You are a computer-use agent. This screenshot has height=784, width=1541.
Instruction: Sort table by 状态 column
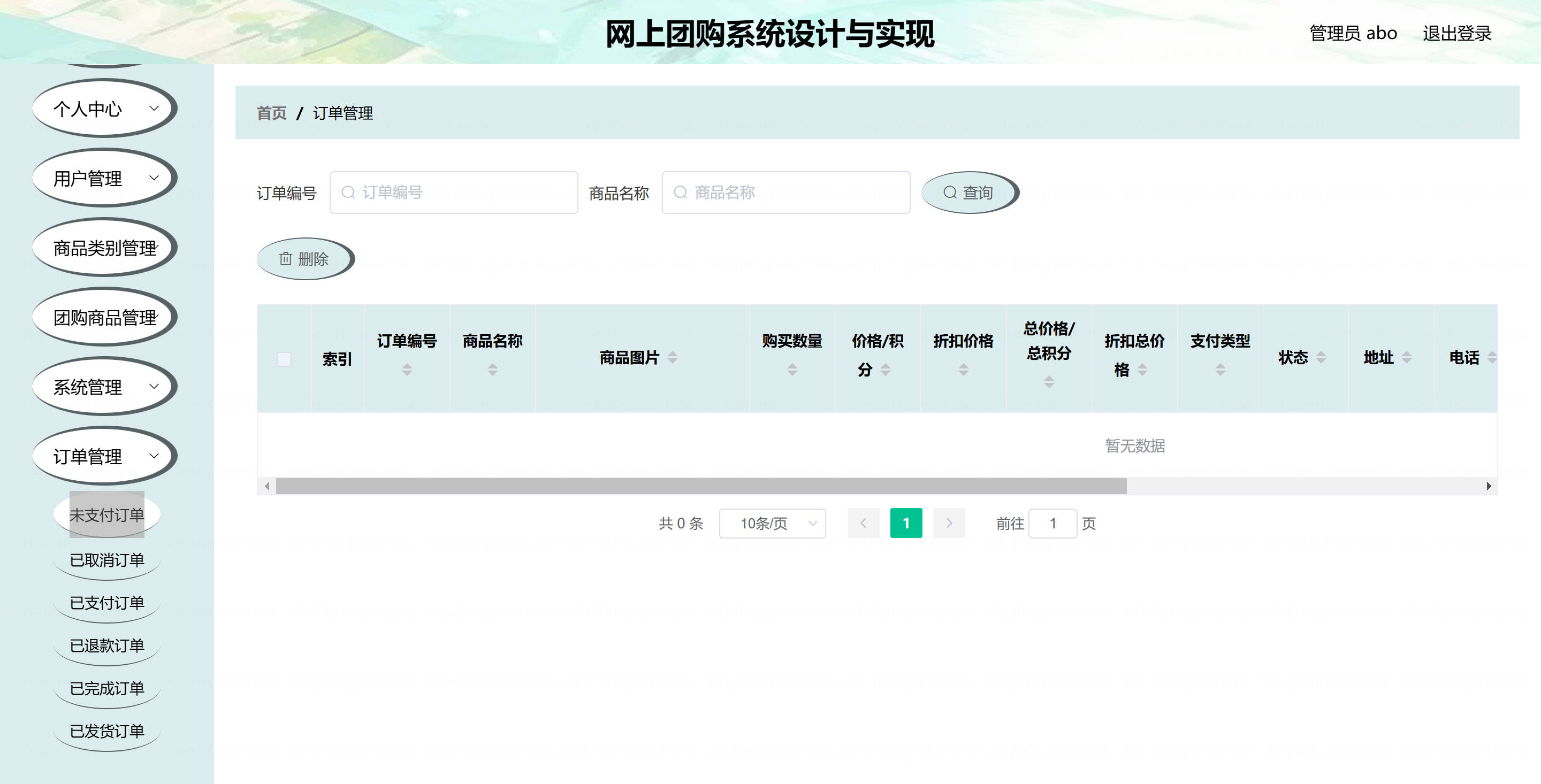tap(1321, 358)
